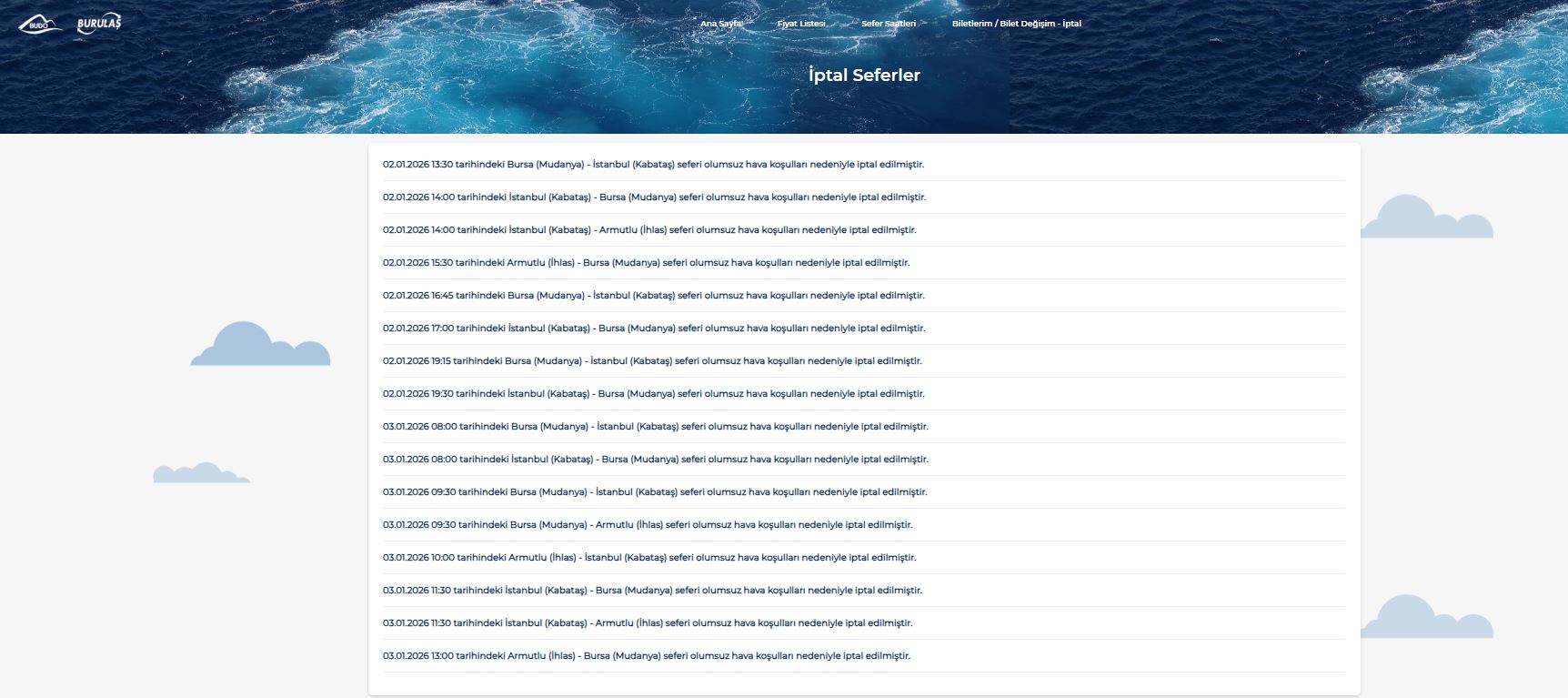Click the 03.01.2026 08:00 Mudanya–Kabataş cancellation
The width and height of the screenshot is (1568, 698).
(655, 427)
